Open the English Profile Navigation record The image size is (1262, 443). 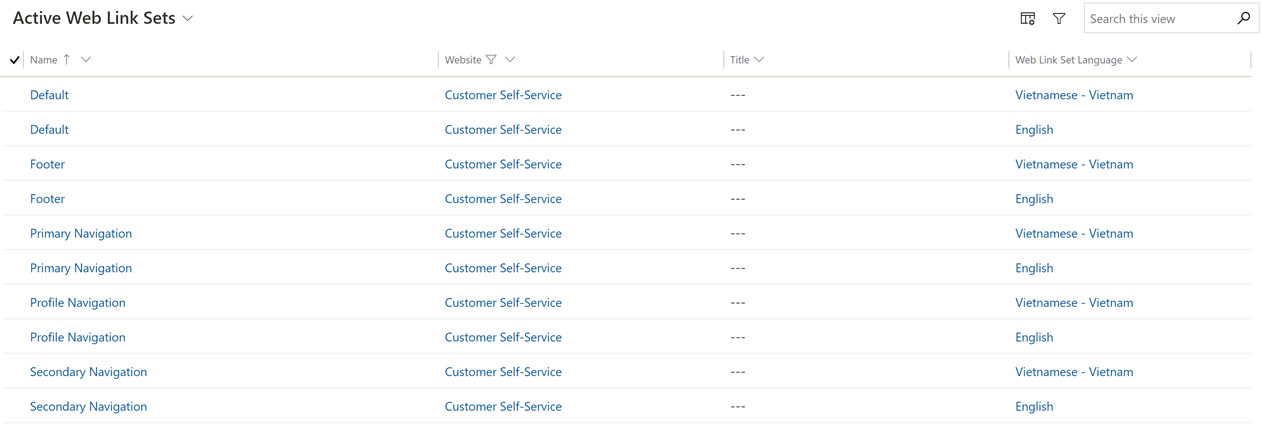click(x=78, y=337)
